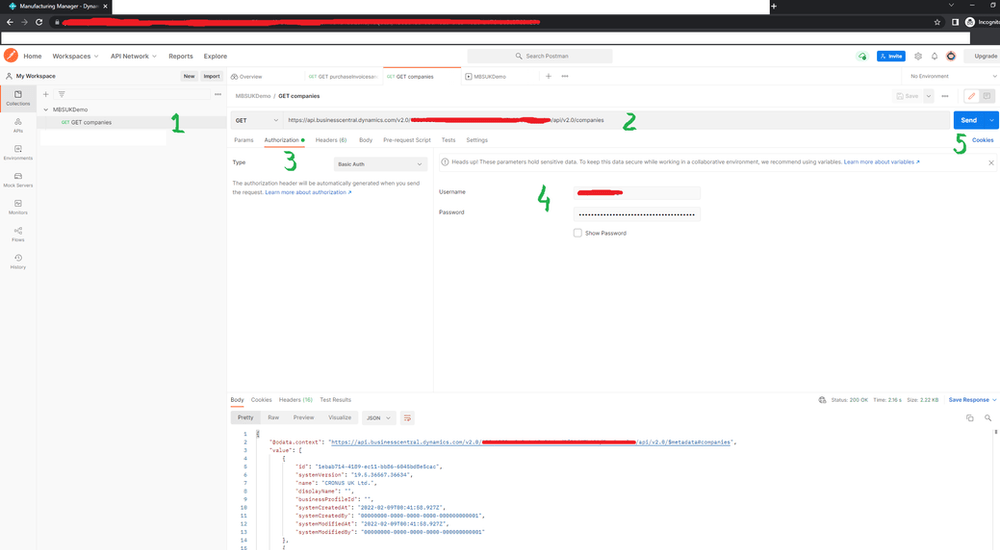This screenshot has height=550, width=1000.
Task: Open the notifications bell icon
Action: click(934, 56)
